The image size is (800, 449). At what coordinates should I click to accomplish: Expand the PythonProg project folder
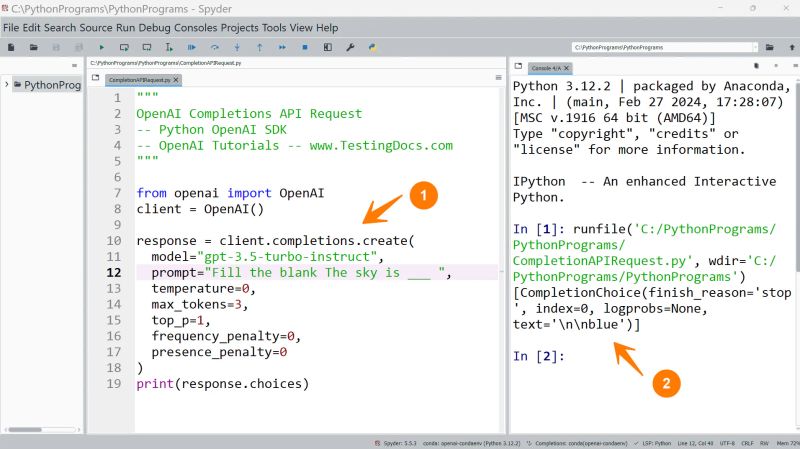(x=7, y=85)
